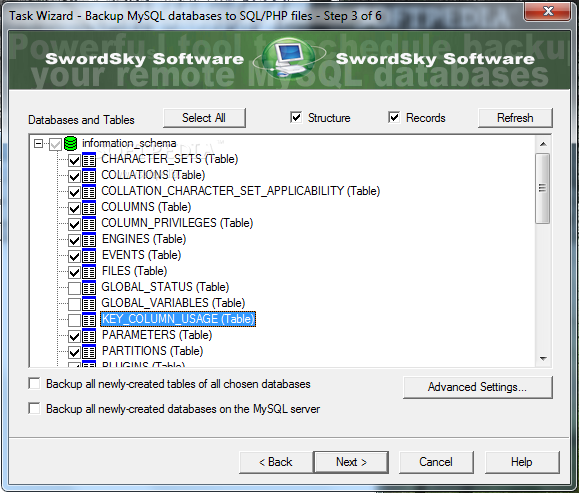Cancel the task wizard
Screen dimensions: 579x493
point(436,462)
